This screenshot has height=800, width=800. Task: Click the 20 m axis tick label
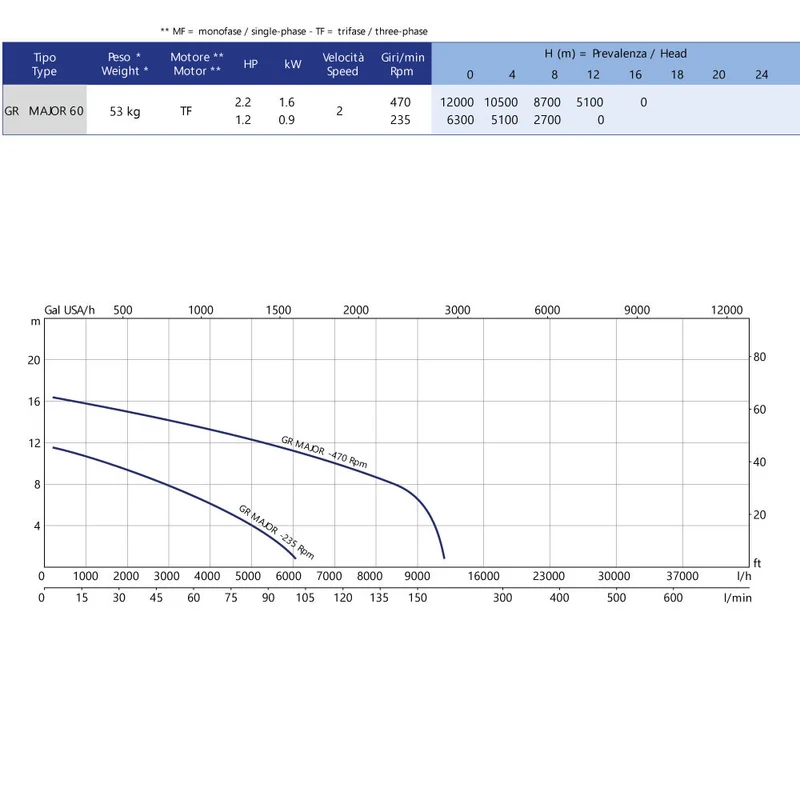[34, 360]
